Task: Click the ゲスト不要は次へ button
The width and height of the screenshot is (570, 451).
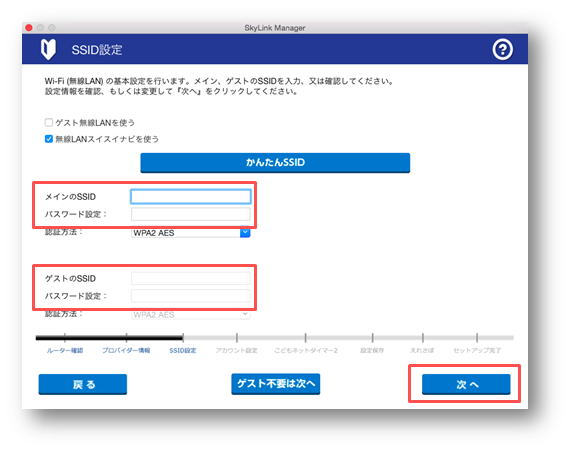Action: [276, 384]
